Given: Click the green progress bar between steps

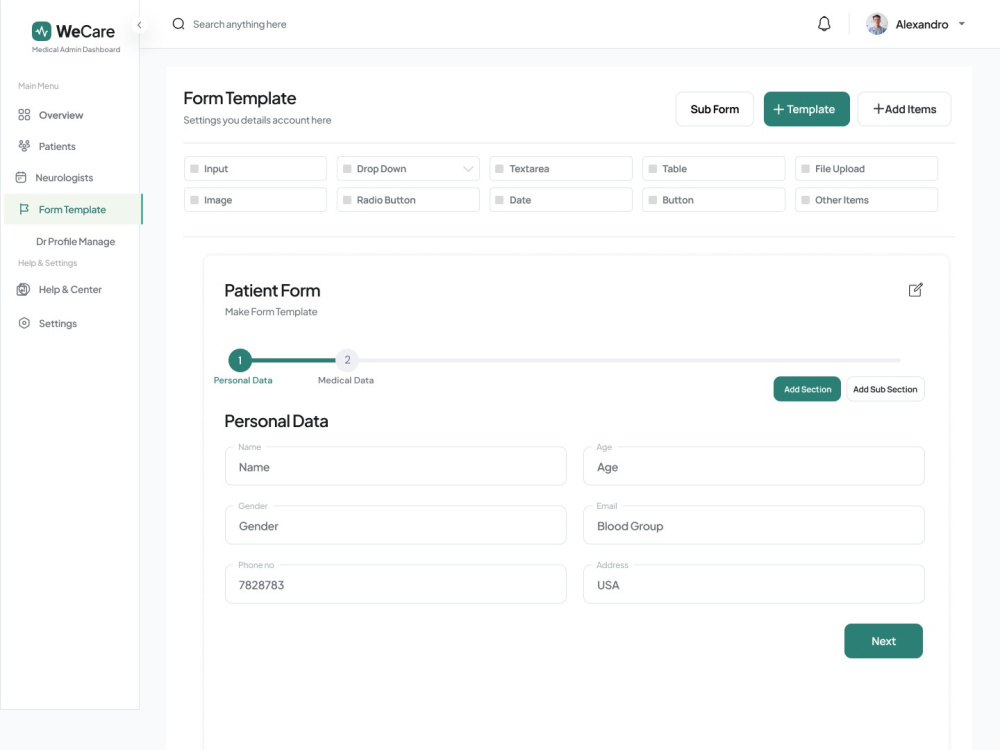Looking at the screenshot, I should pyautogui.click(x=294, y=360).
